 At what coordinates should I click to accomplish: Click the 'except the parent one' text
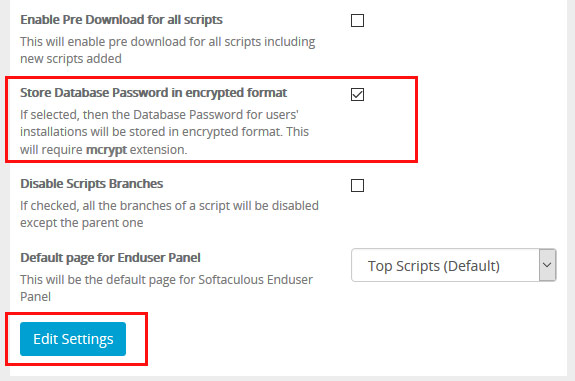[82, 223]
